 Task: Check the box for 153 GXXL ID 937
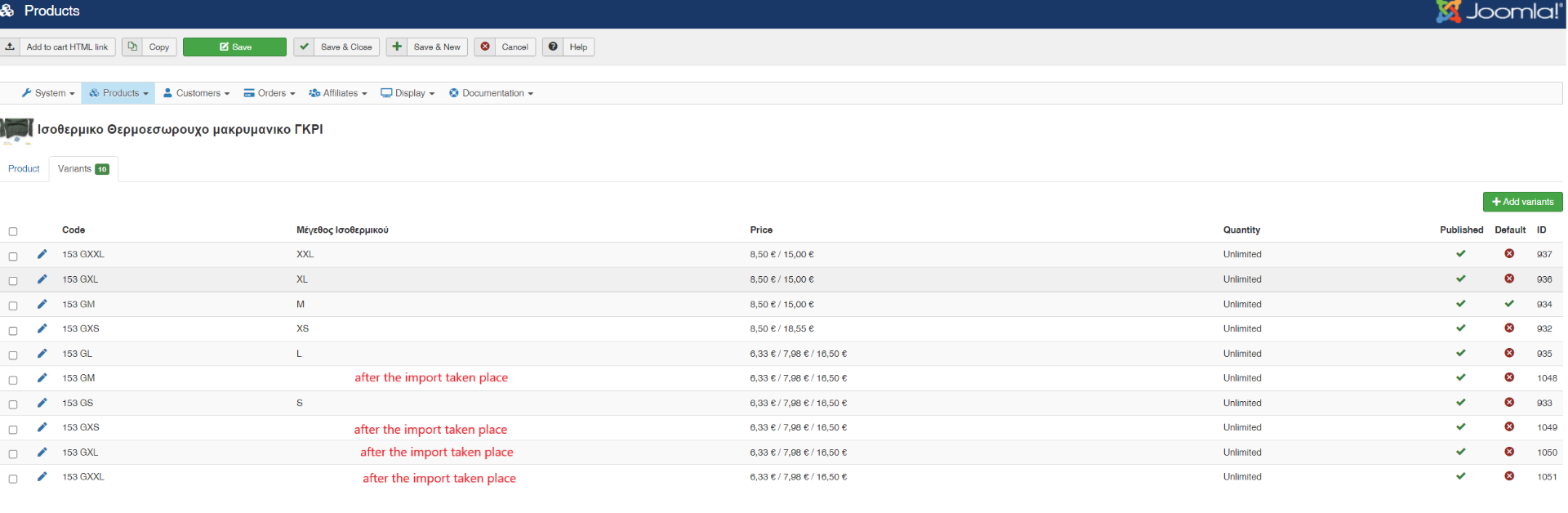coord(13,256)
